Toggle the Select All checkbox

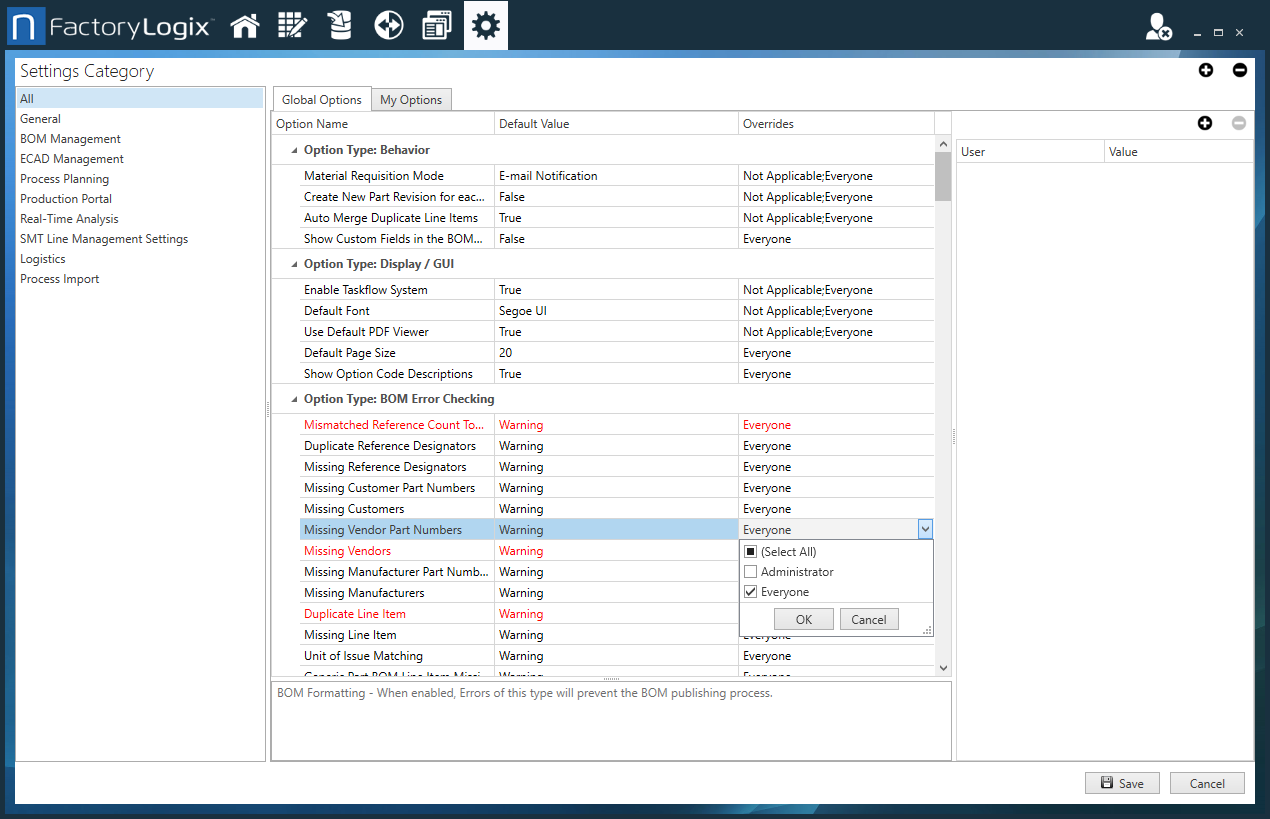click(751, 551)
